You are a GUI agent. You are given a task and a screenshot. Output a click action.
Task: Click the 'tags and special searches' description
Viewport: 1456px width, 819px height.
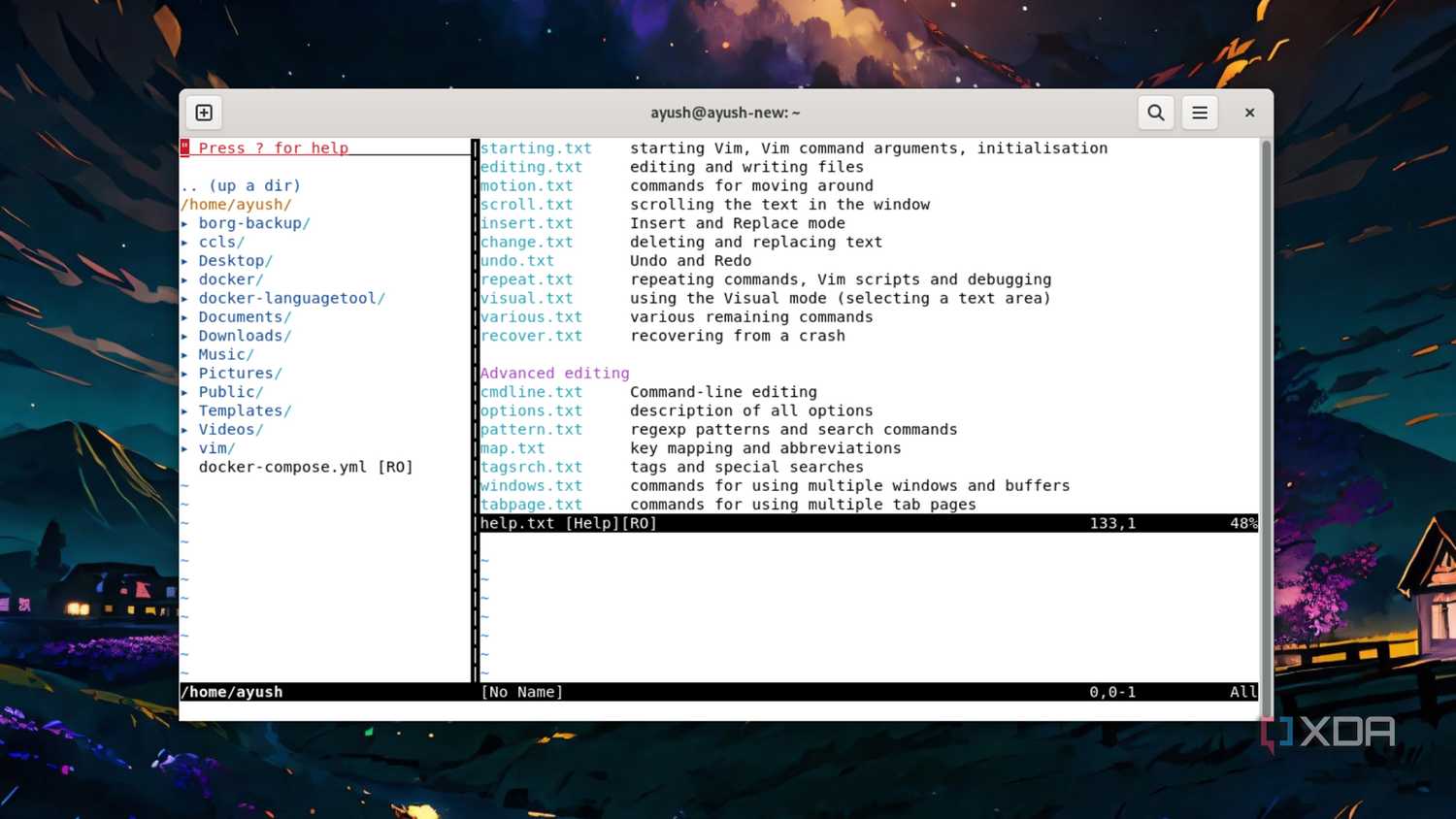tap(746, 467)
